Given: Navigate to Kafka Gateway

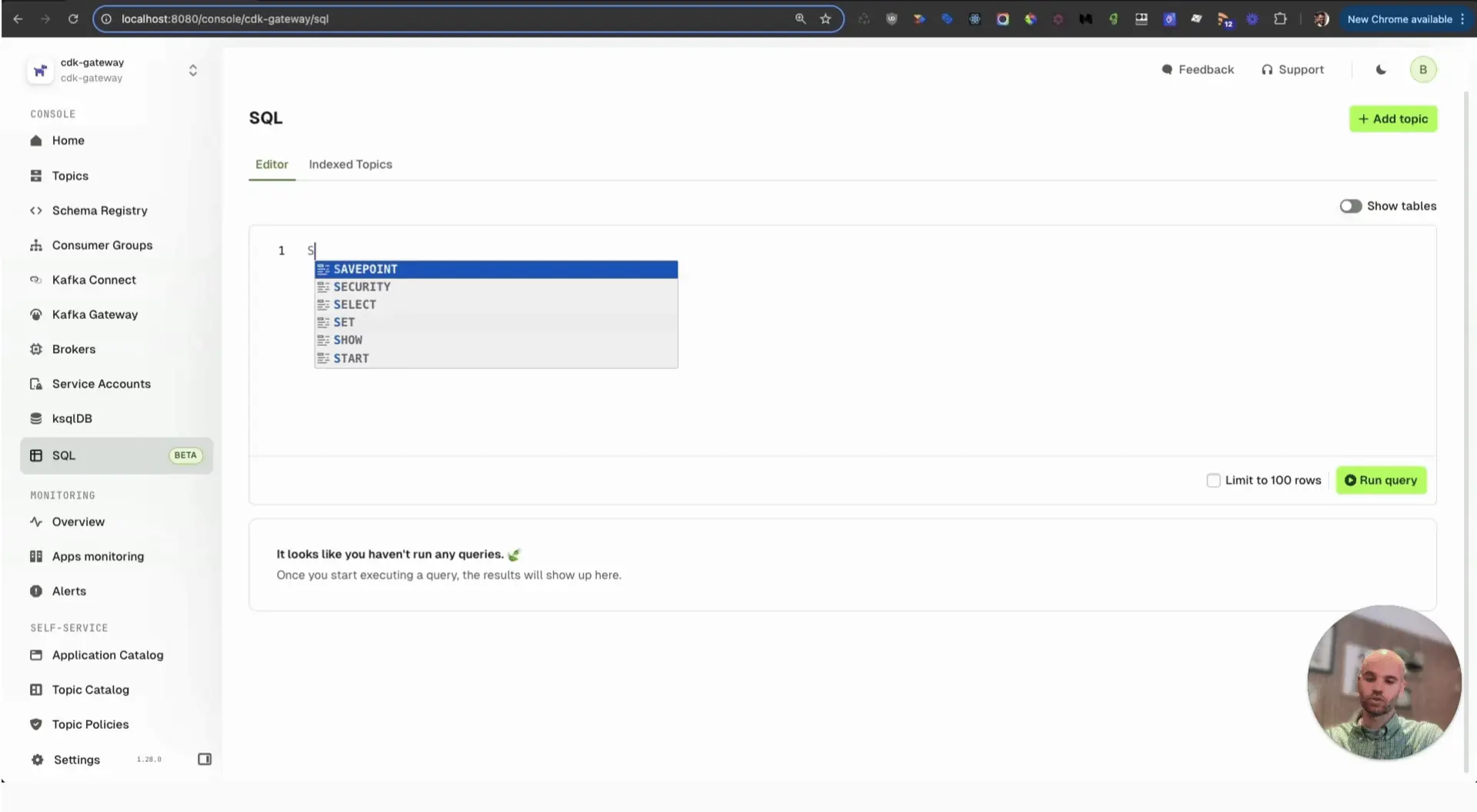Looking at the screenshot, I should pos(95,314).
